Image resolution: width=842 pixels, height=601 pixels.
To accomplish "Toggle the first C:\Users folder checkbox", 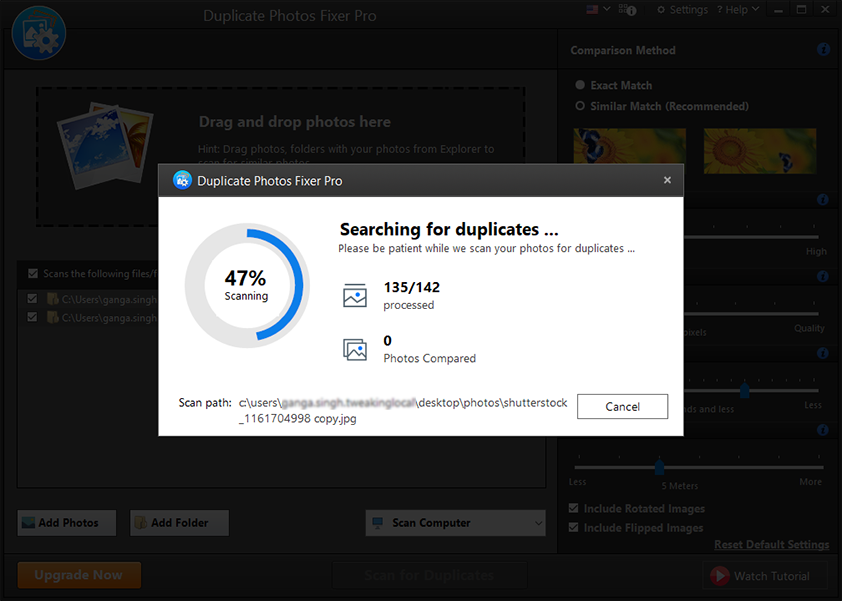I will (x=32, y=299).
